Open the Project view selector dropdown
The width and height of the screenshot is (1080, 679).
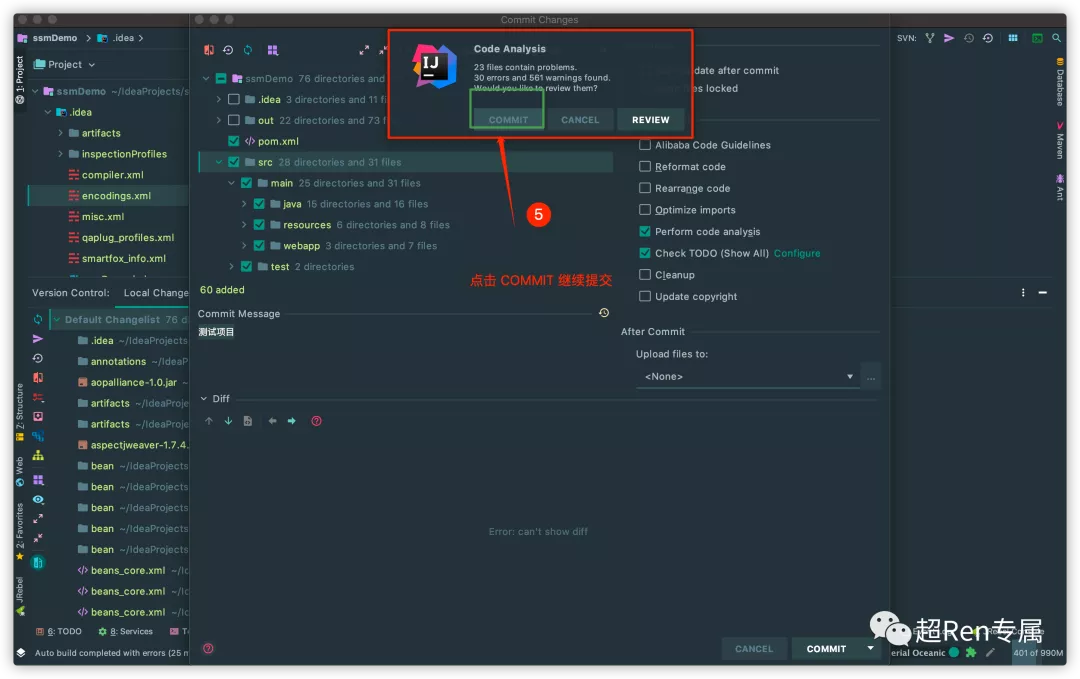tap(65, 64)
